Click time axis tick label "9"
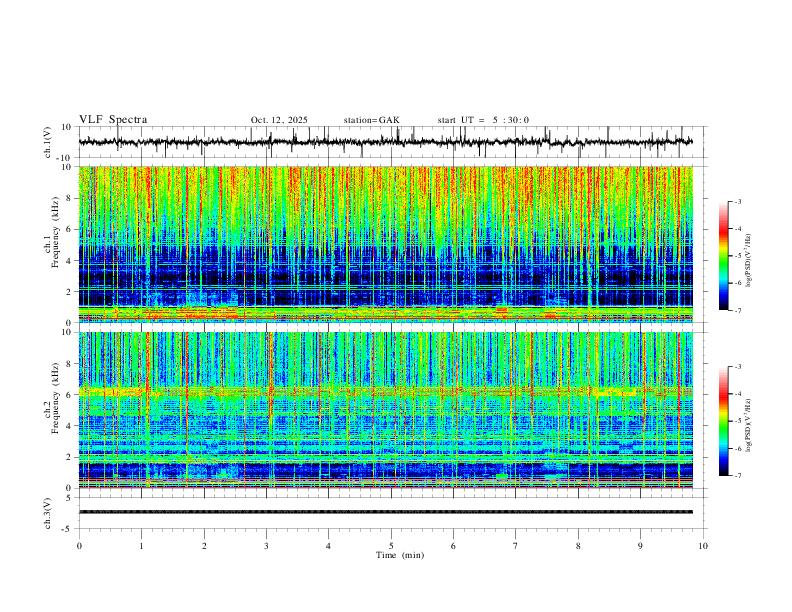Viewport: 792px width, 612px height. click(640, 546)
